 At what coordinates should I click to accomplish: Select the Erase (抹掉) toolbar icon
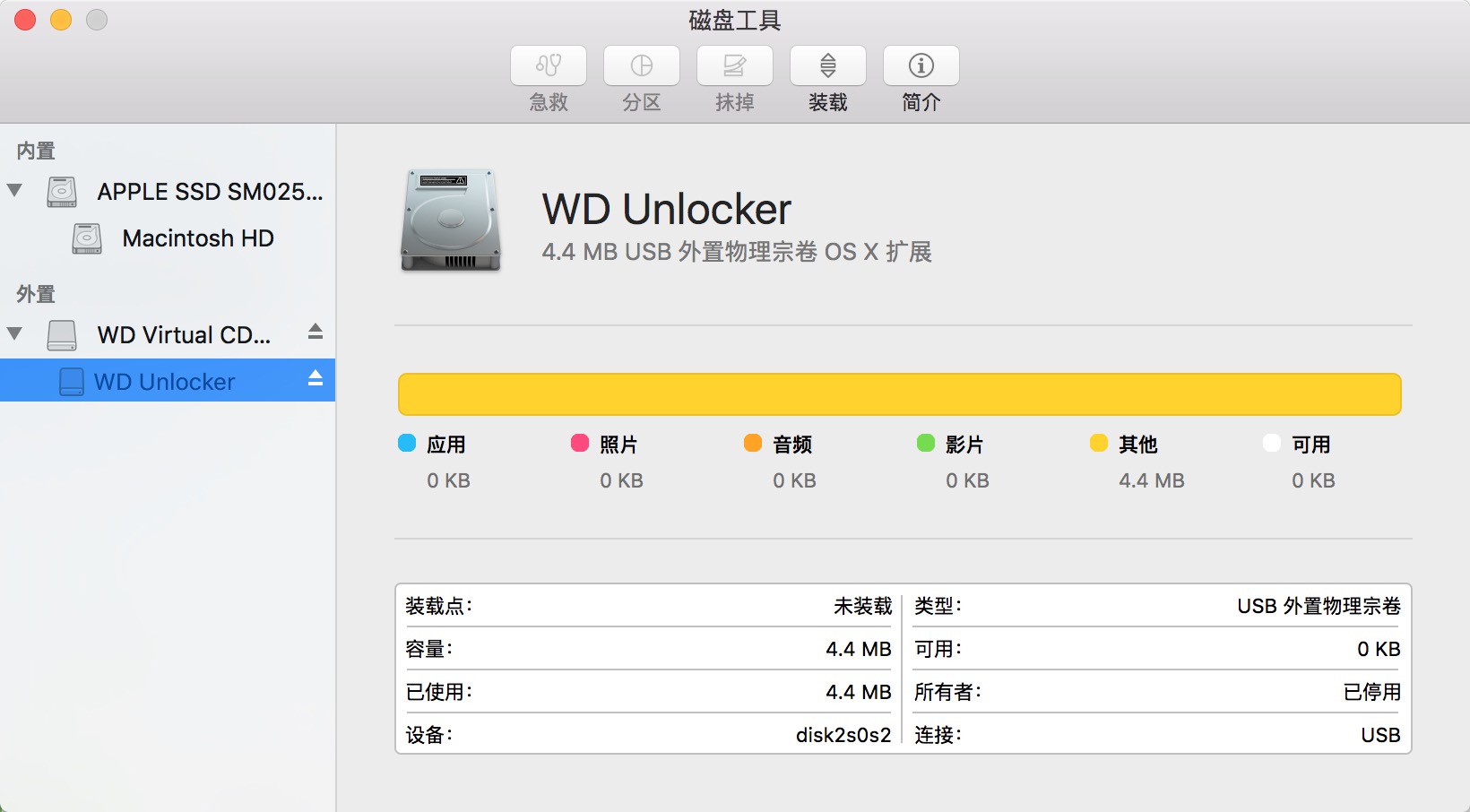735,65
